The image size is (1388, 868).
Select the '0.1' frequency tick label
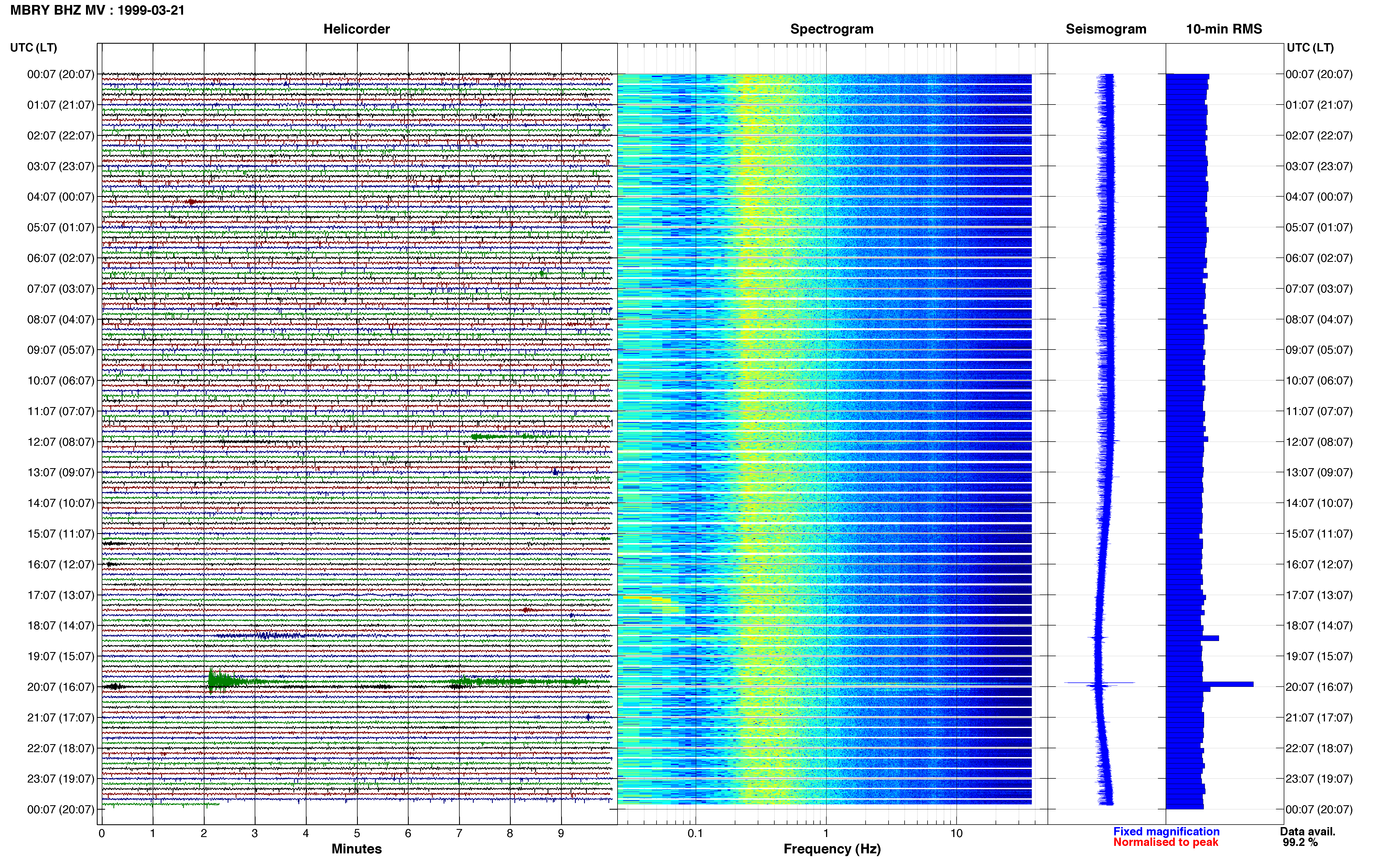[x=695, y=833]
